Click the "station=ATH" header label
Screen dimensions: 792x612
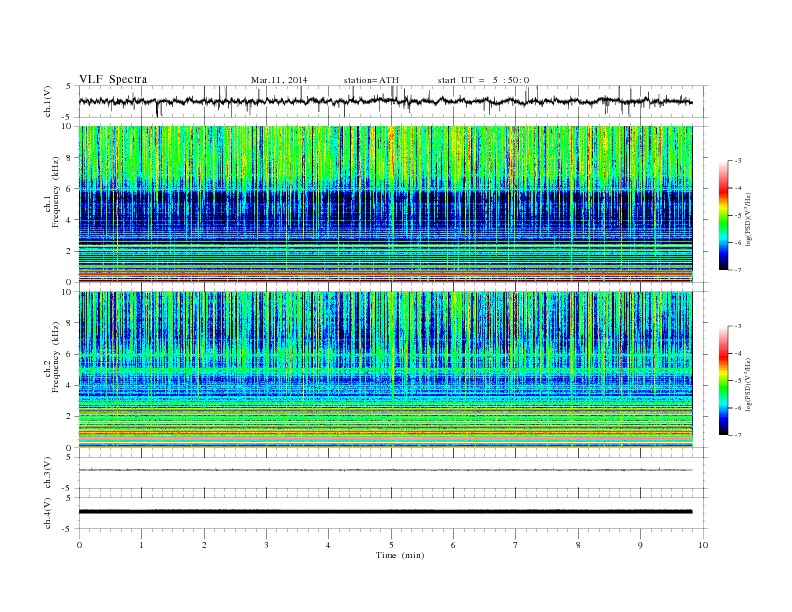[x=371, y=80]
